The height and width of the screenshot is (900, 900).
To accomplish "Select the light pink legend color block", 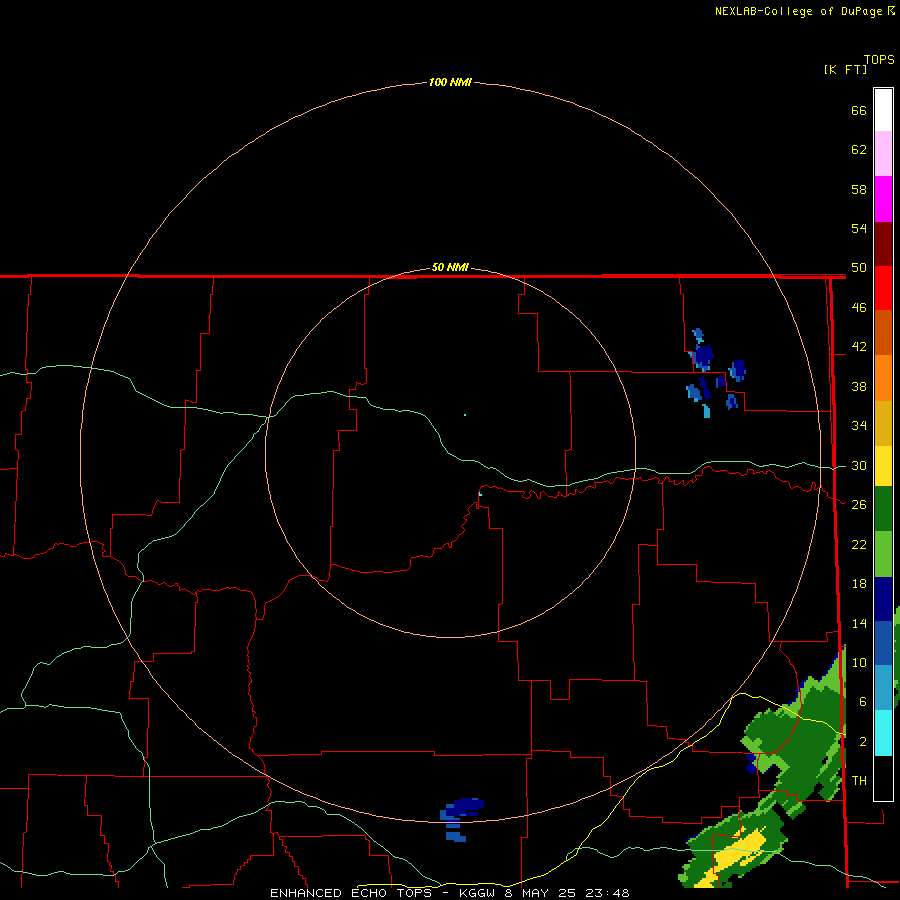I will 883,153.
